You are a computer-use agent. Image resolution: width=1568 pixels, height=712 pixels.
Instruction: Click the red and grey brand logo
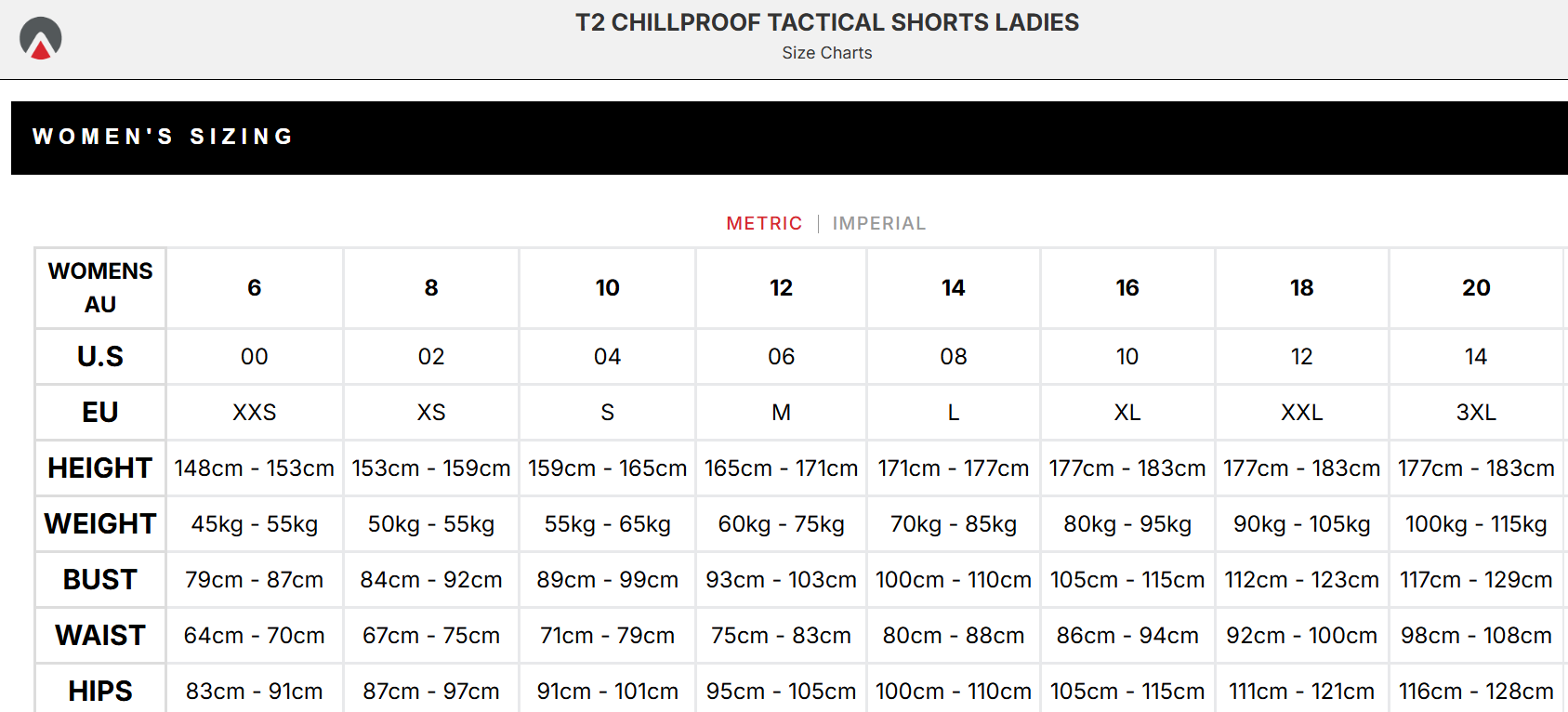point(41,39)
